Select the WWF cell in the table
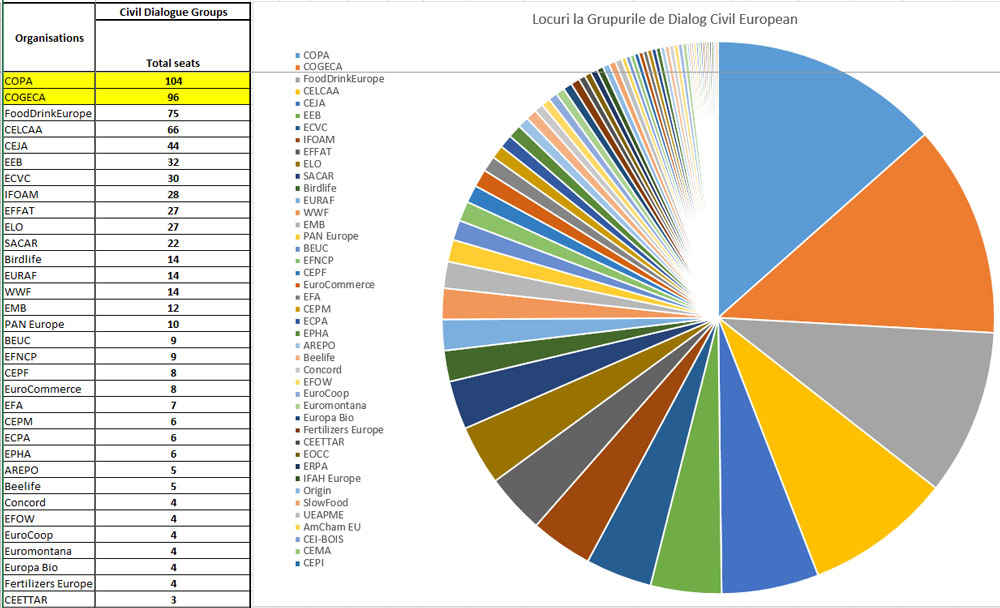This screenshot has height=608, width=1000. (x=49, y=292)
